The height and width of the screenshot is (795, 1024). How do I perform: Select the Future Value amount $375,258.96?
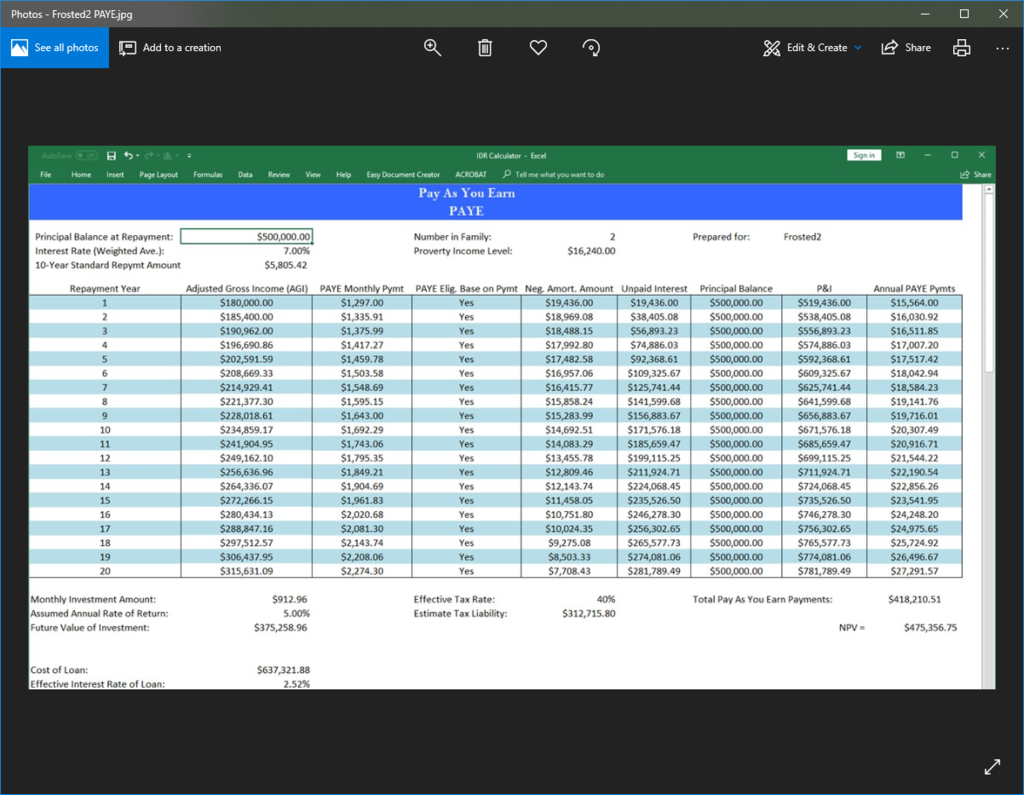tap(280, 628)
